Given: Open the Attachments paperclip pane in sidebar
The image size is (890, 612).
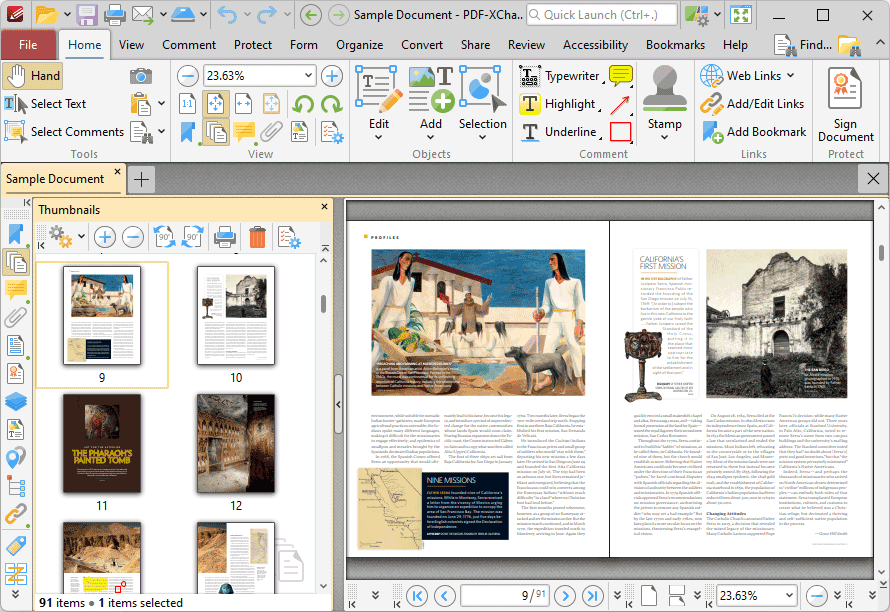Looking at the screenshot, I should pos(15,318).
